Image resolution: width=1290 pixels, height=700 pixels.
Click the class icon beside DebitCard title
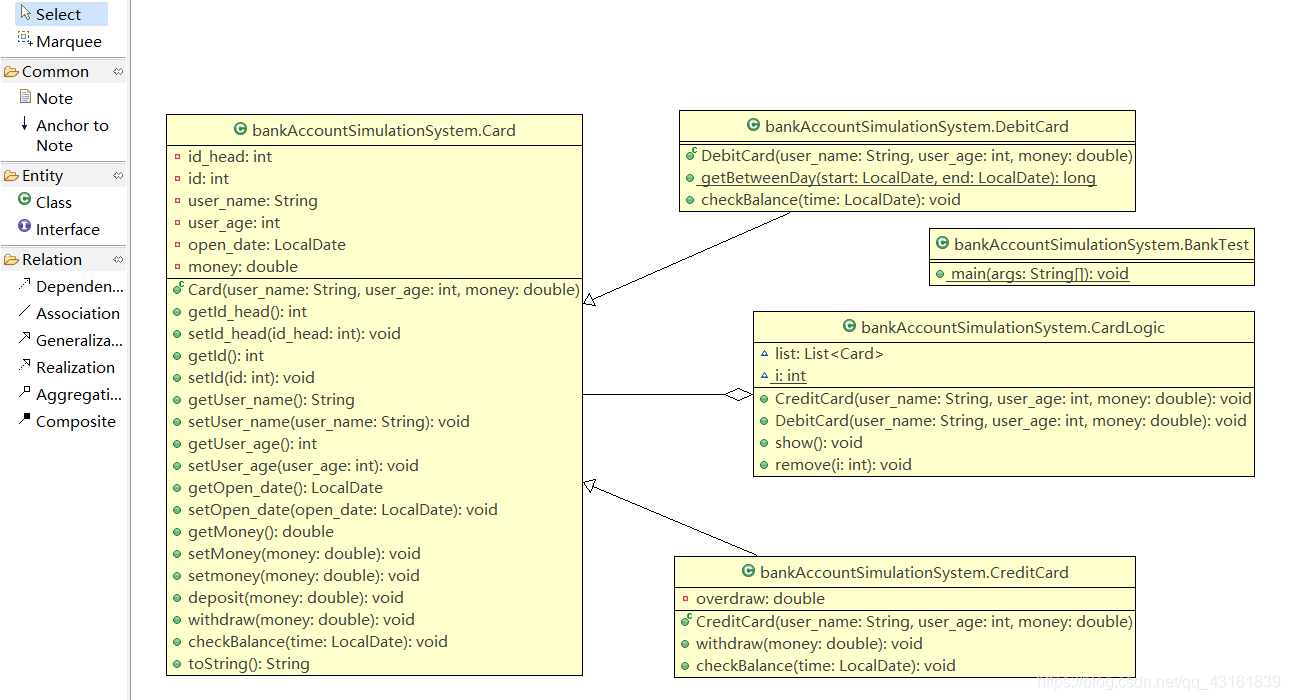click(753, 125)
